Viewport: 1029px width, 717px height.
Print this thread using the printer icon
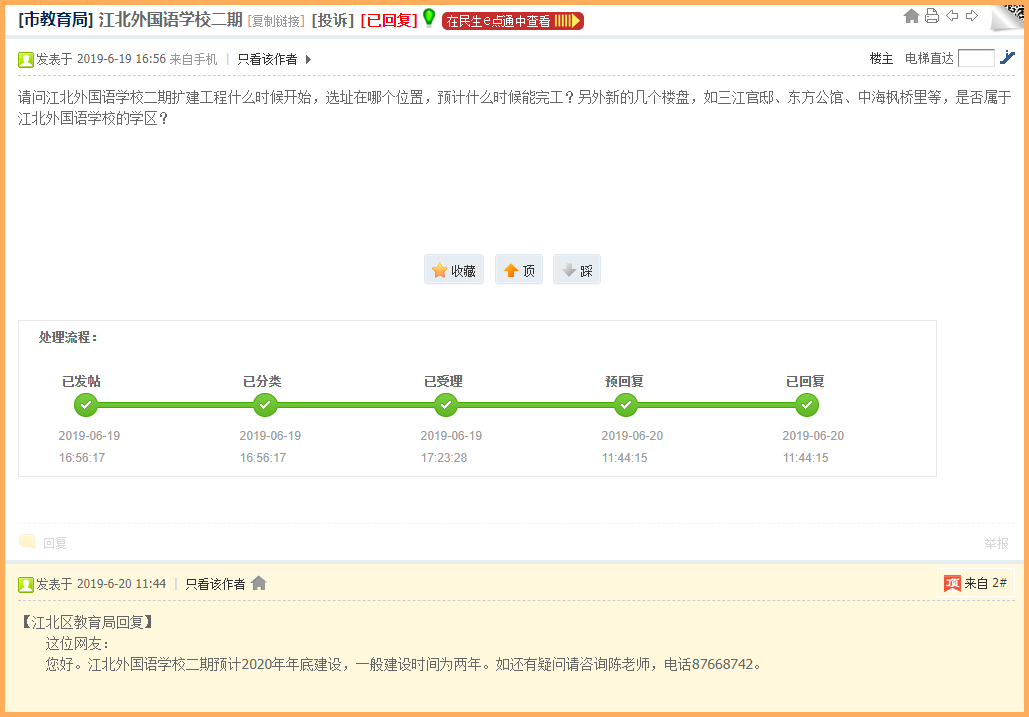(x=932, y=16)
